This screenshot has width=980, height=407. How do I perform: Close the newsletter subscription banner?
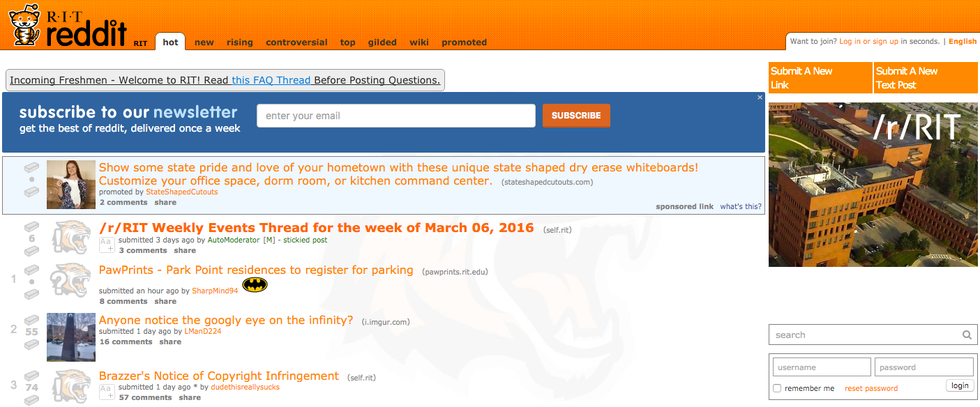[x=759, y=98]
